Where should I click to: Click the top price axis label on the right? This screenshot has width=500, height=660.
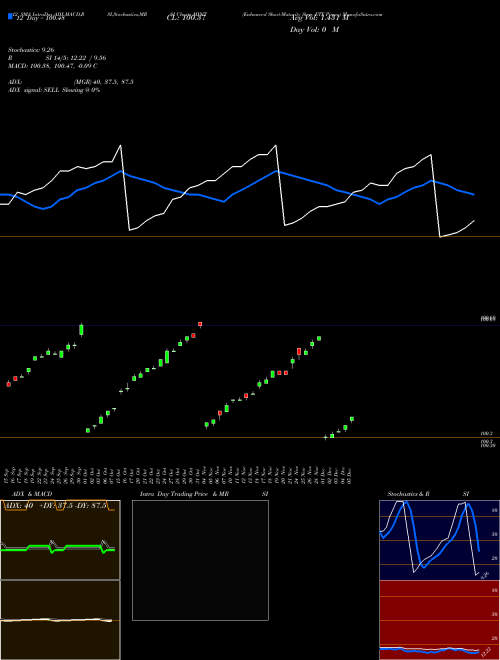[x=488, y=319]
